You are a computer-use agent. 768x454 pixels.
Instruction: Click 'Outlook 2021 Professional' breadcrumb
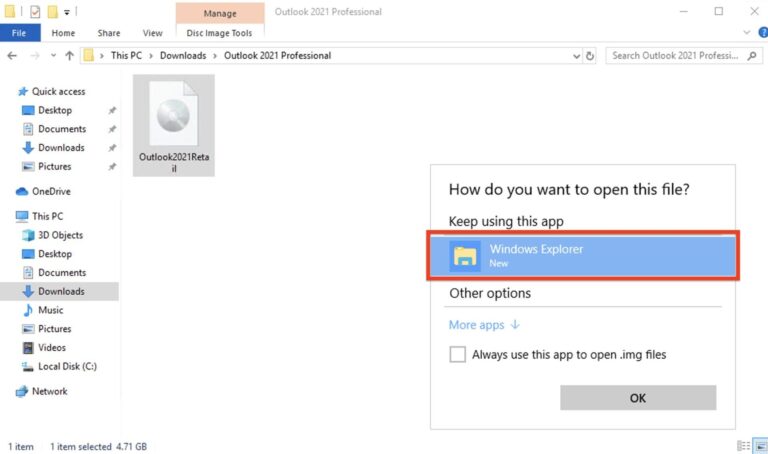point(277,55)
